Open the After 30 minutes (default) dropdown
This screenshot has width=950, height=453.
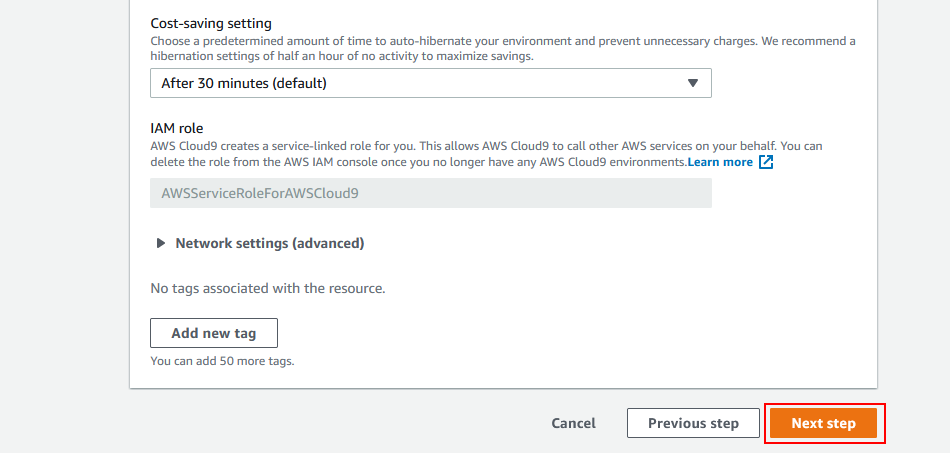tap(430, 83)
